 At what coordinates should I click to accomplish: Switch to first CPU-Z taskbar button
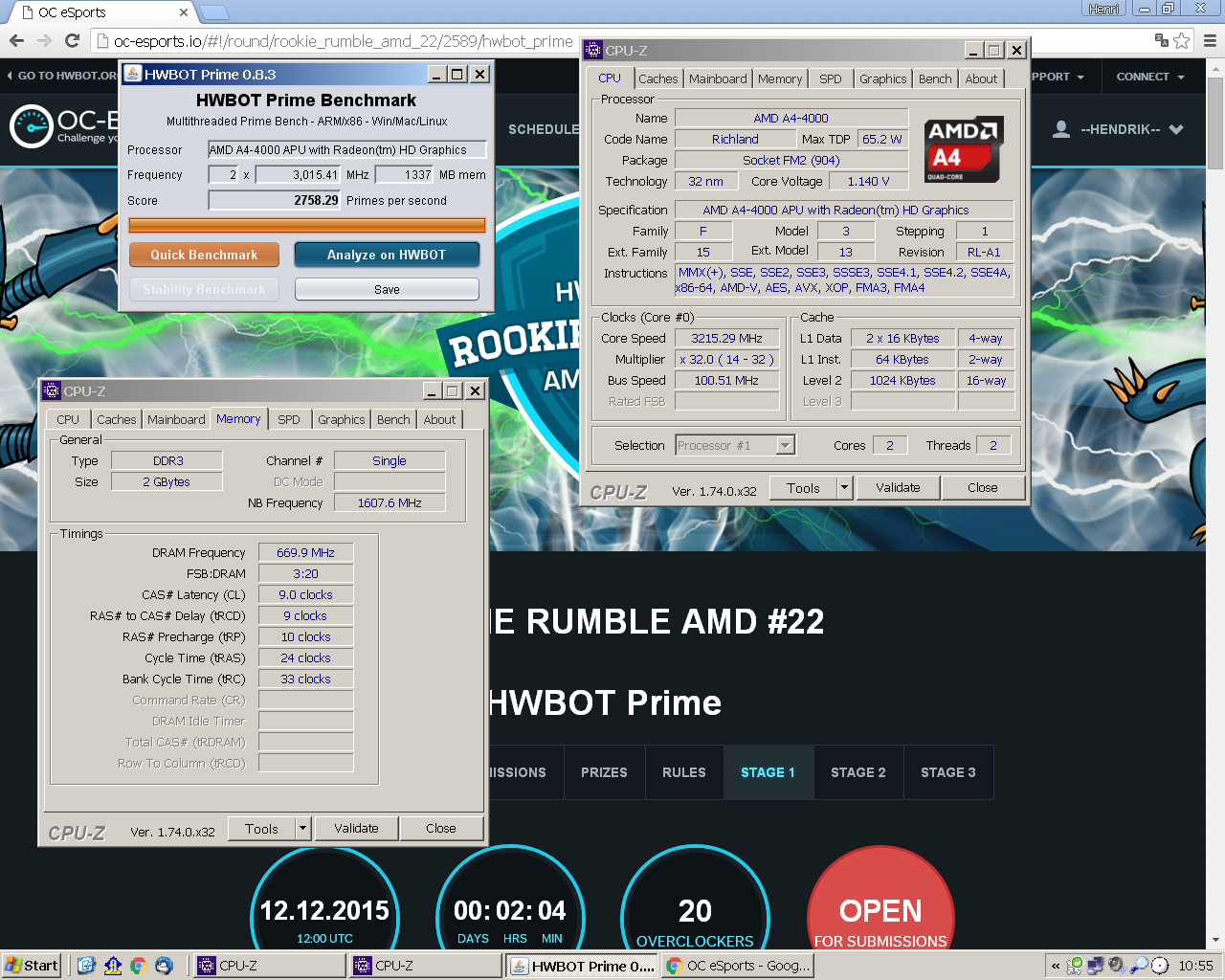[x=270, y=966]
